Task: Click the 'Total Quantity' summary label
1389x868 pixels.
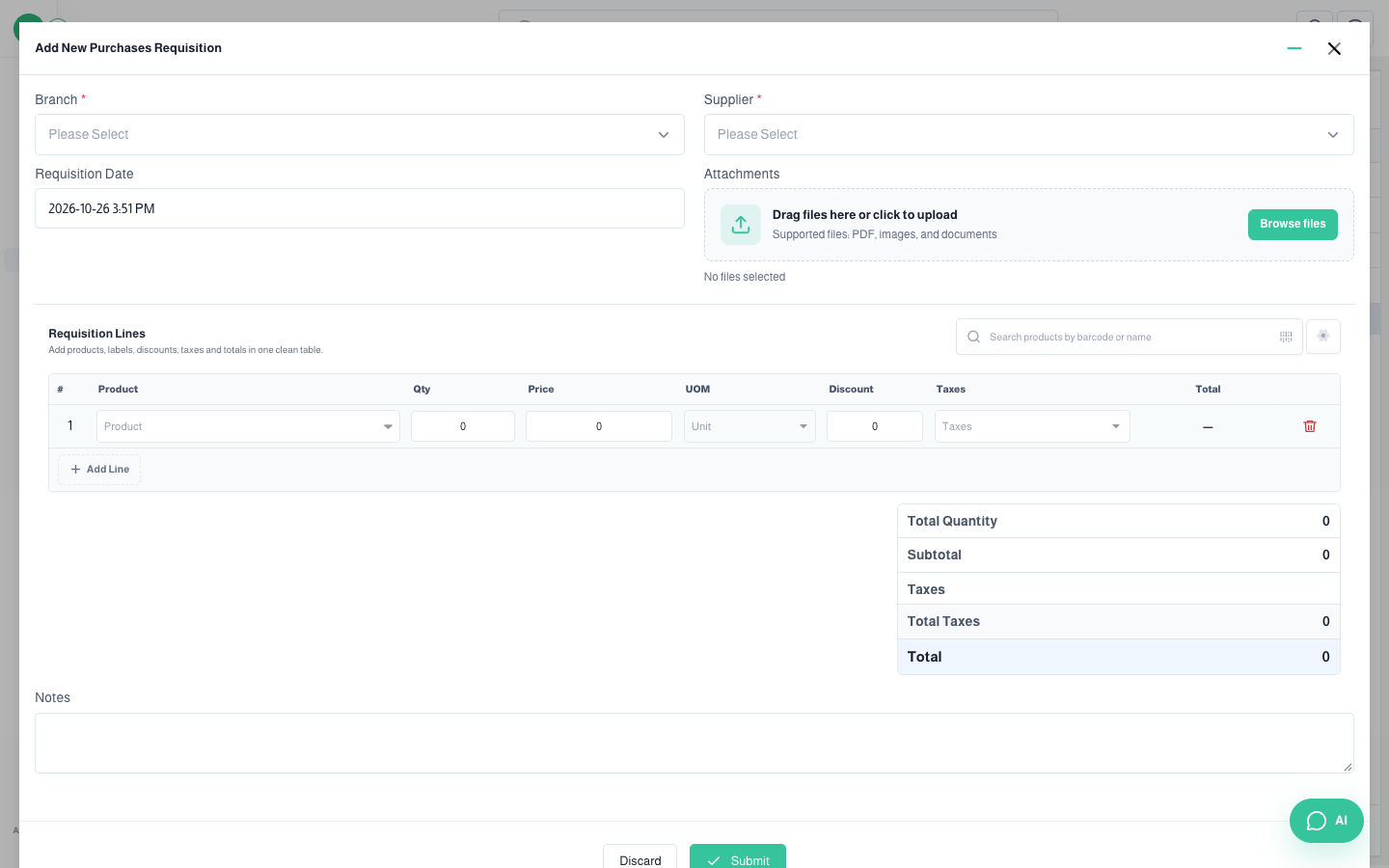Action: (x=952, y=521)
